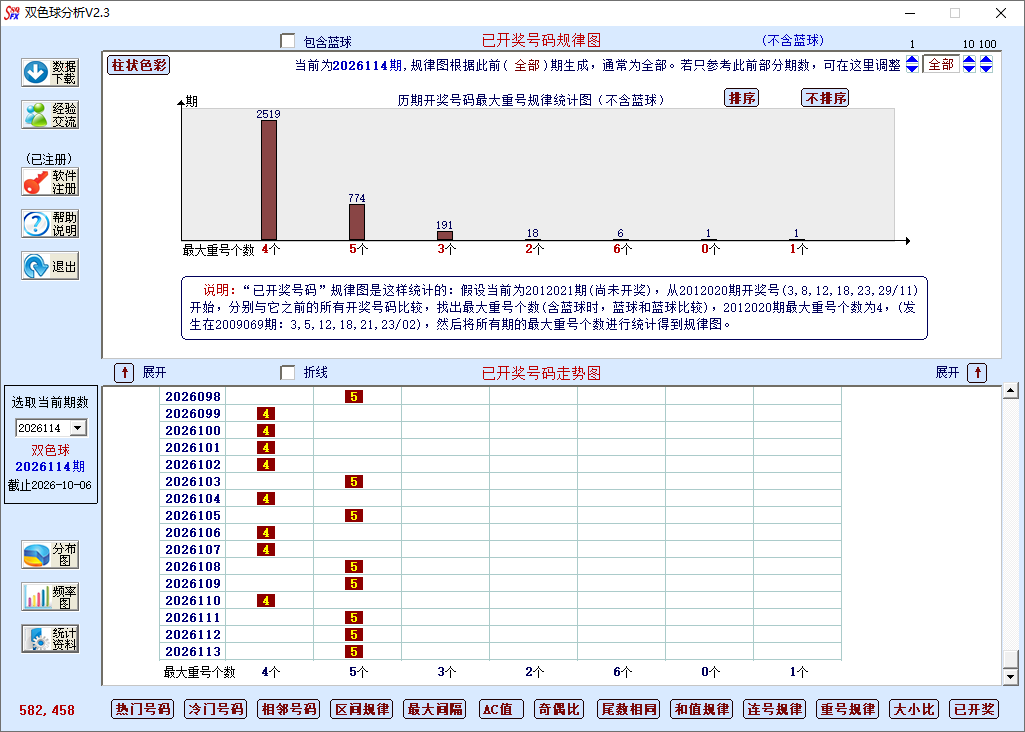Open the 分布图 distribution chart icon
Image resolution: width=1025 pixels, height=732 pixels.
tap(50, 555)
